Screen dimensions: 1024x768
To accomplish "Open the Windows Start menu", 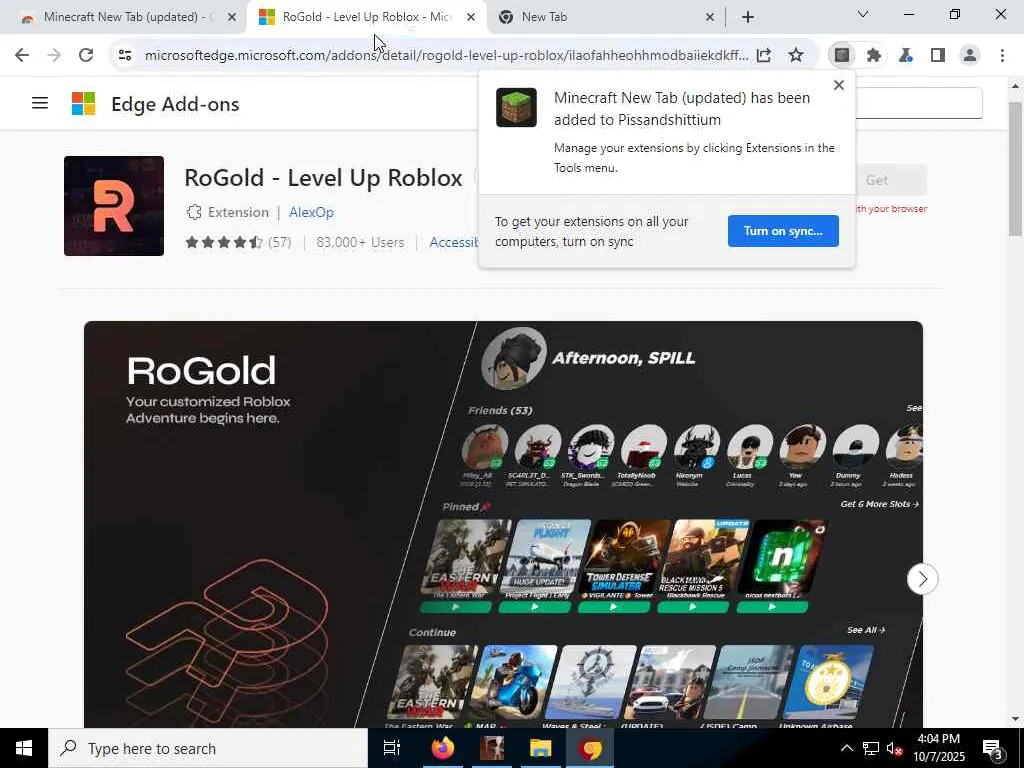I will click(x=24, y=748).
